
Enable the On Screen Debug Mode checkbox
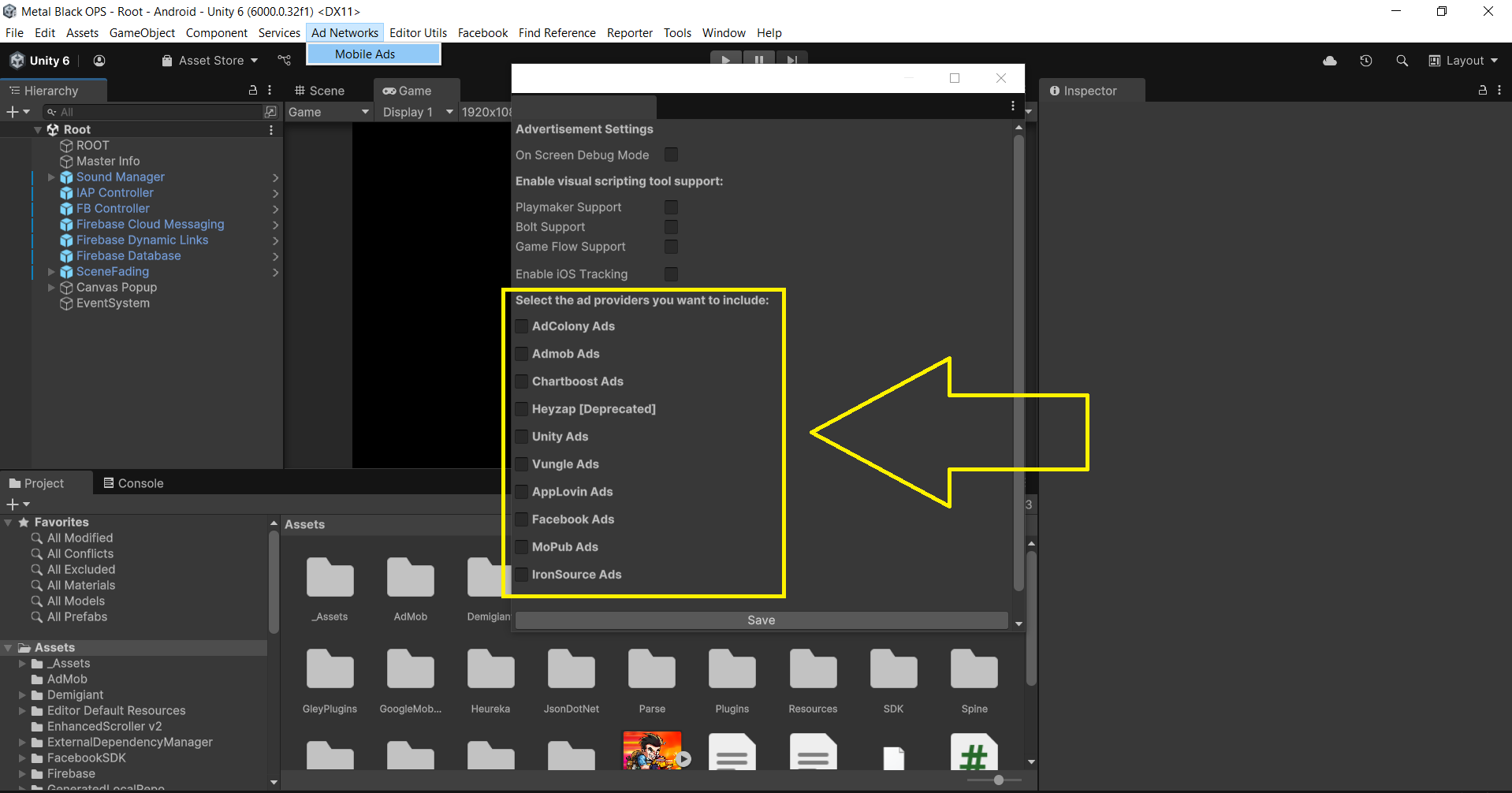pos(671,155)
